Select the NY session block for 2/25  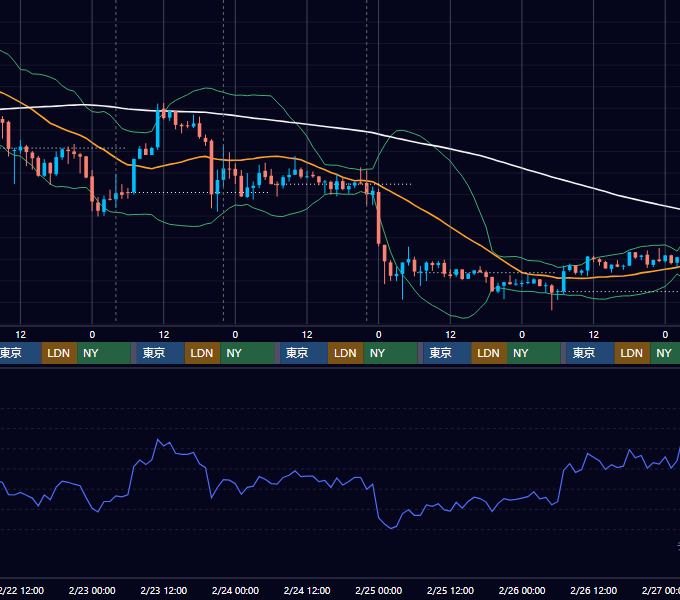coord(534,353)
